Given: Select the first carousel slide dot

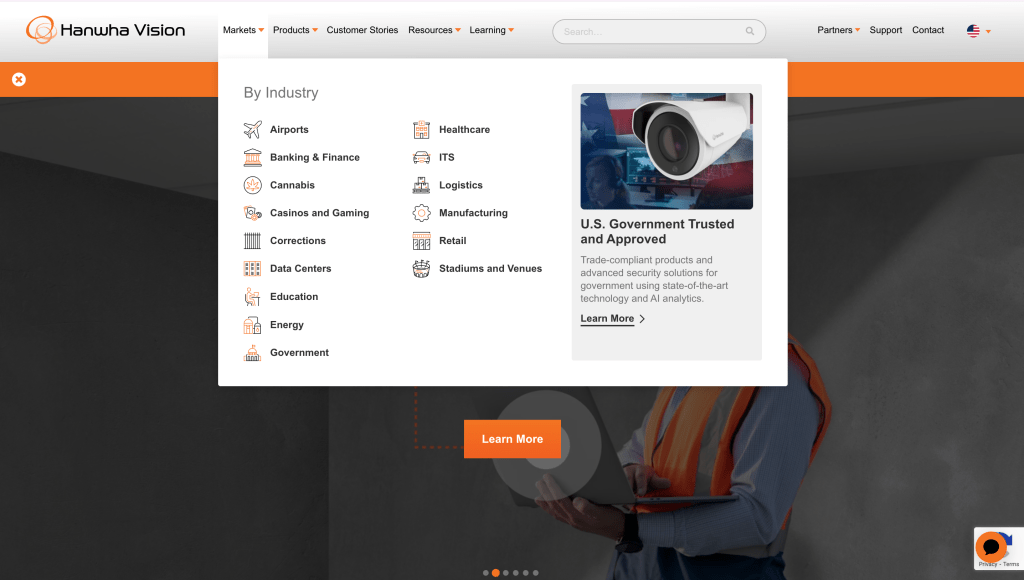Looking at the screenshot, I should pyautogui.click(x=486, y=573).
